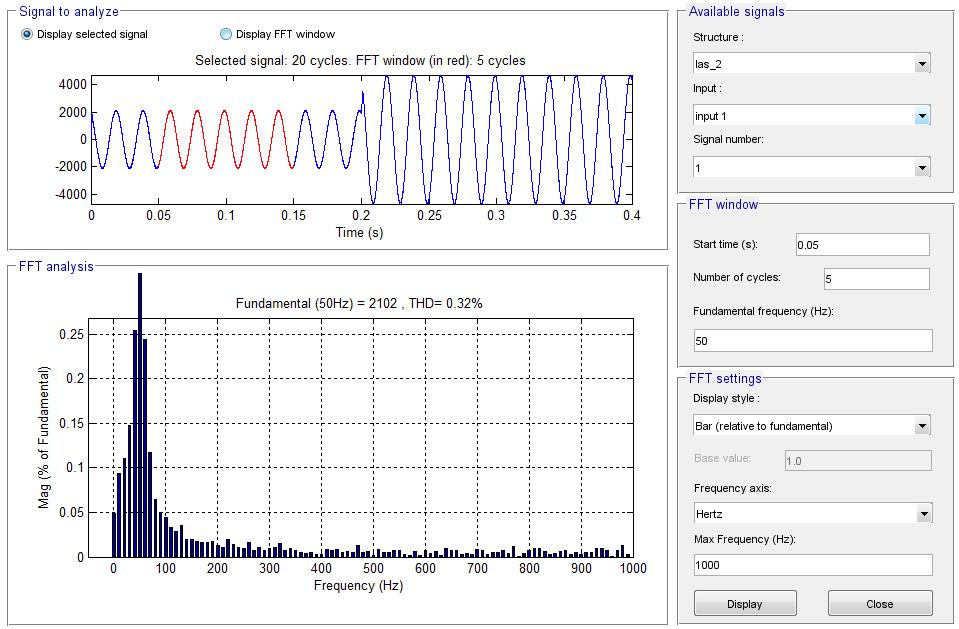Click the Number of cycles field

tap(876, 279)
